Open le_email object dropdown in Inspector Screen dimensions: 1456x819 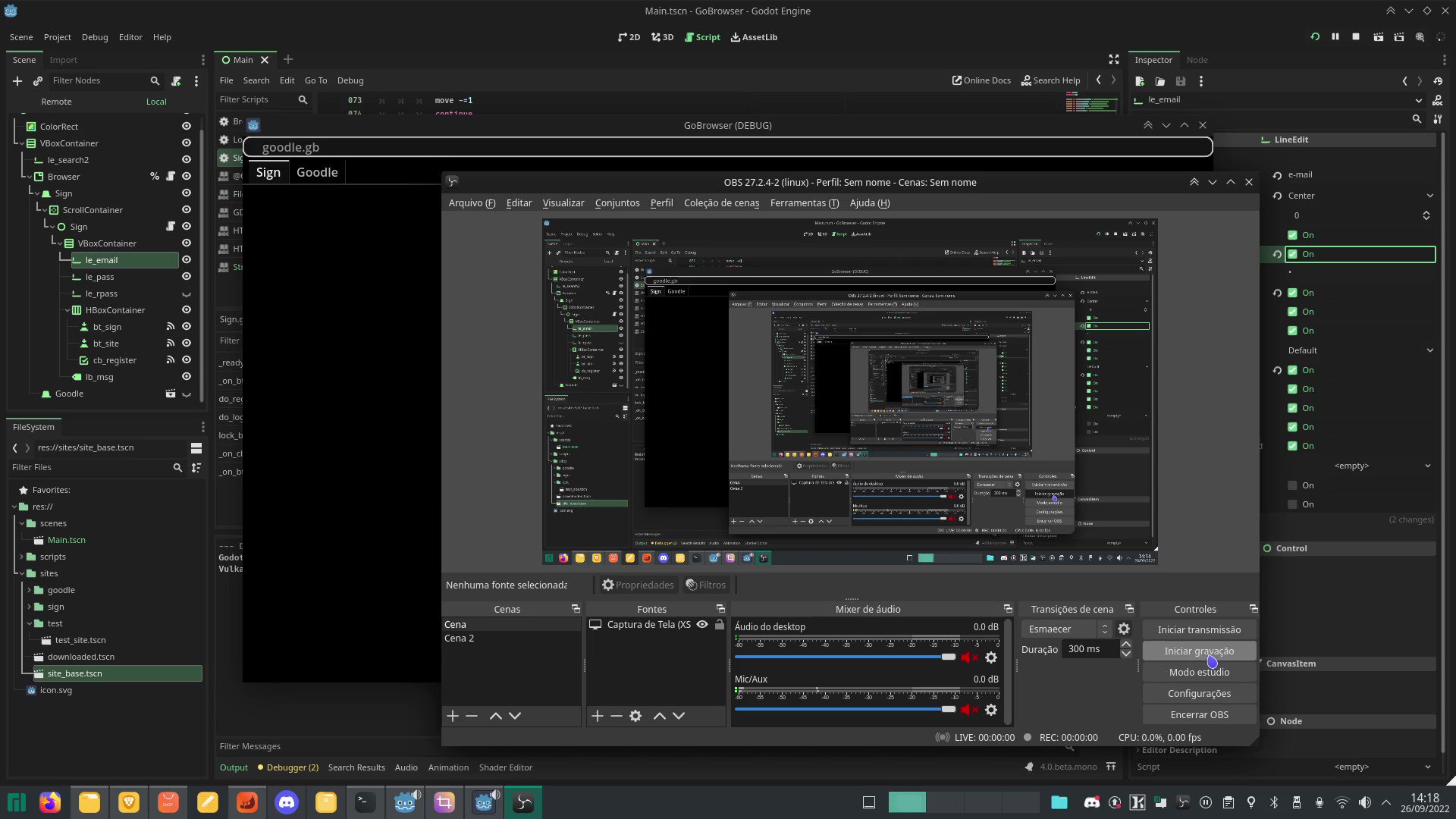(x=1419, y=100)
